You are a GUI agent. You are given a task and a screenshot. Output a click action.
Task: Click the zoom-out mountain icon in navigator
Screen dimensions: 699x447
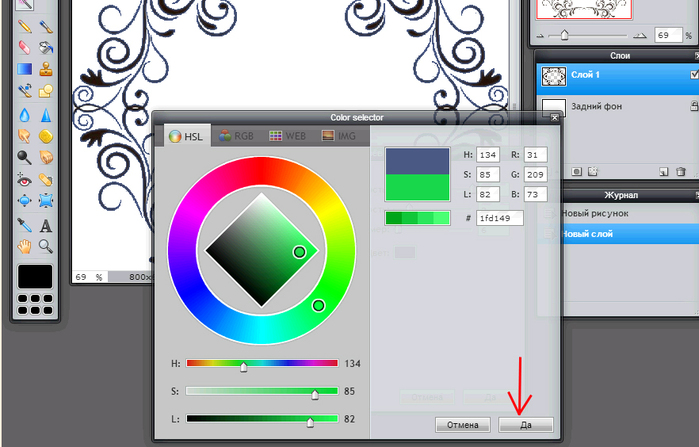pos(540,36)
